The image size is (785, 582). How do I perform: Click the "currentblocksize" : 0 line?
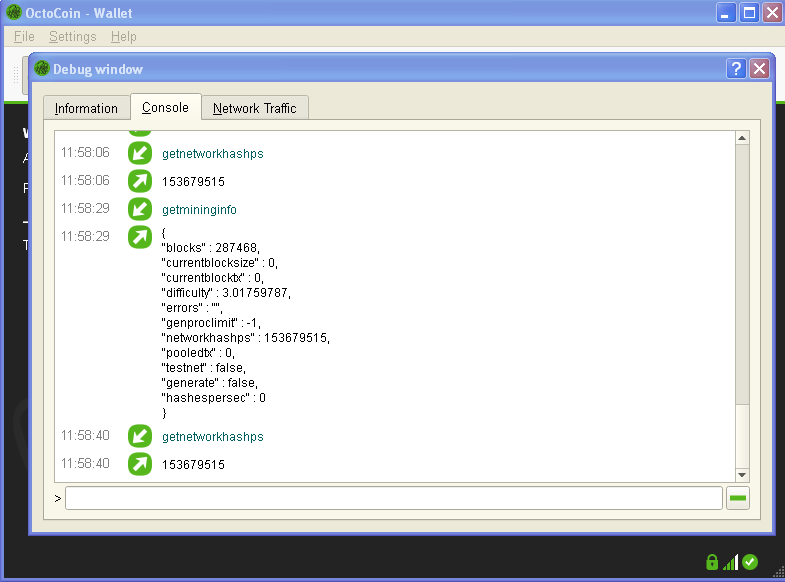point(220,263)
